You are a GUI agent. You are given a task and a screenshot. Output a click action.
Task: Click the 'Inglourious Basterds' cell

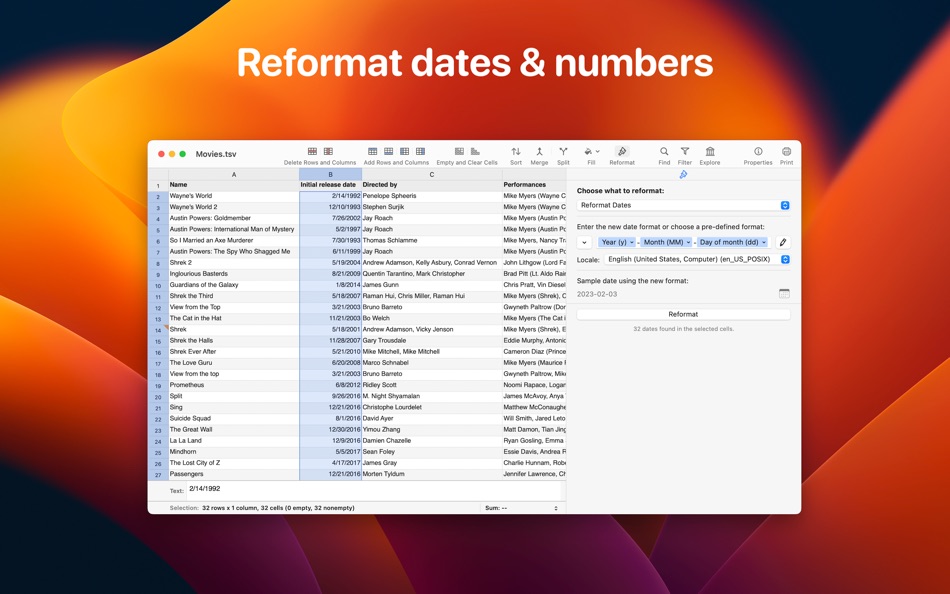click(234, 274)
